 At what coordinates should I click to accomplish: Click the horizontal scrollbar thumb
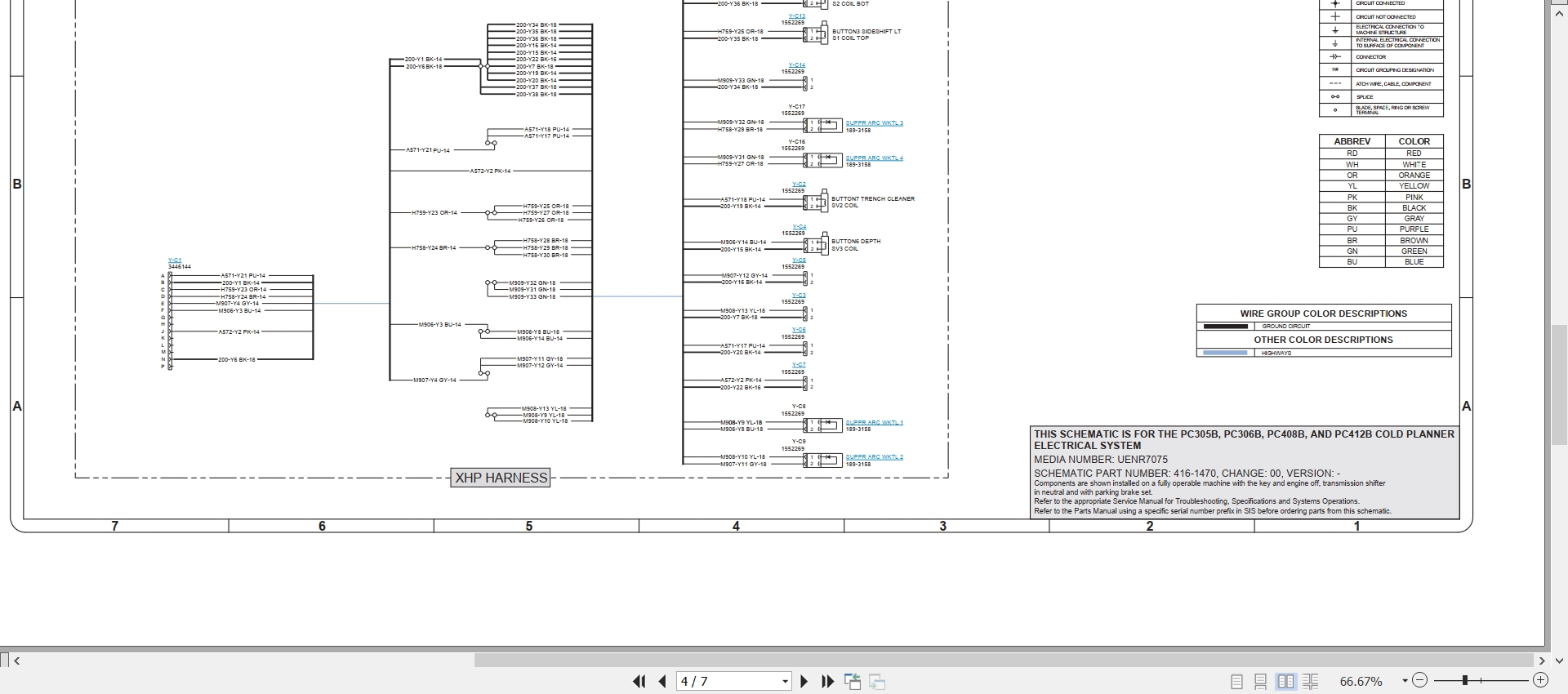click(1004, 660)
